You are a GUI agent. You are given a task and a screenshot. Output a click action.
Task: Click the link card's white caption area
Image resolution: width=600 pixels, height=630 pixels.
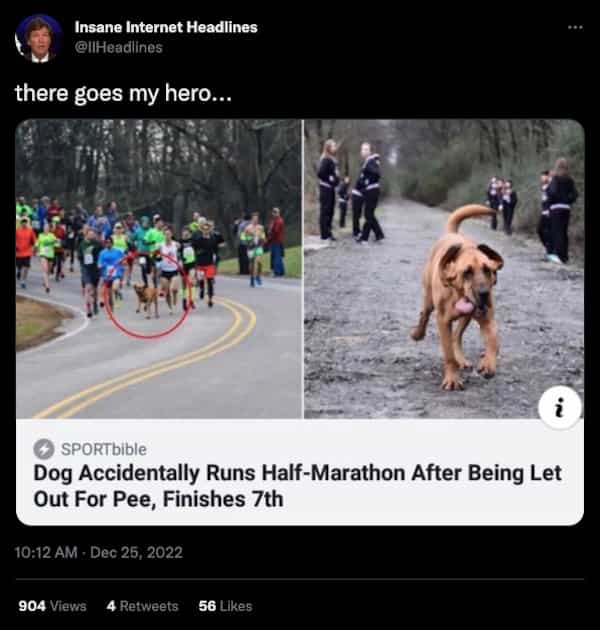(300, 472)
